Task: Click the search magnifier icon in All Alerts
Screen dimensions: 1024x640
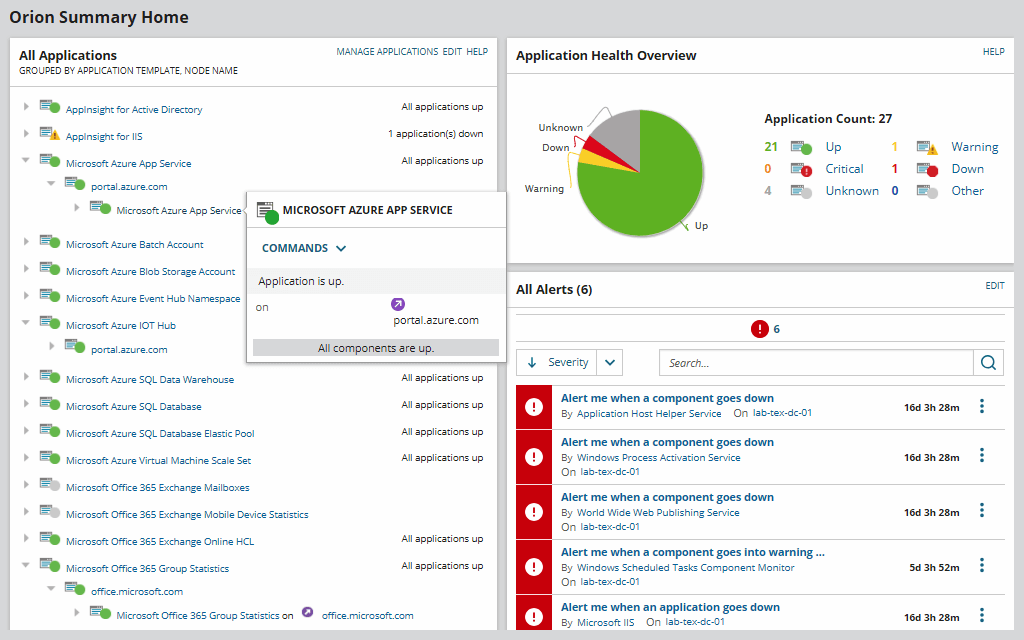Action: [x=988, y=362]
